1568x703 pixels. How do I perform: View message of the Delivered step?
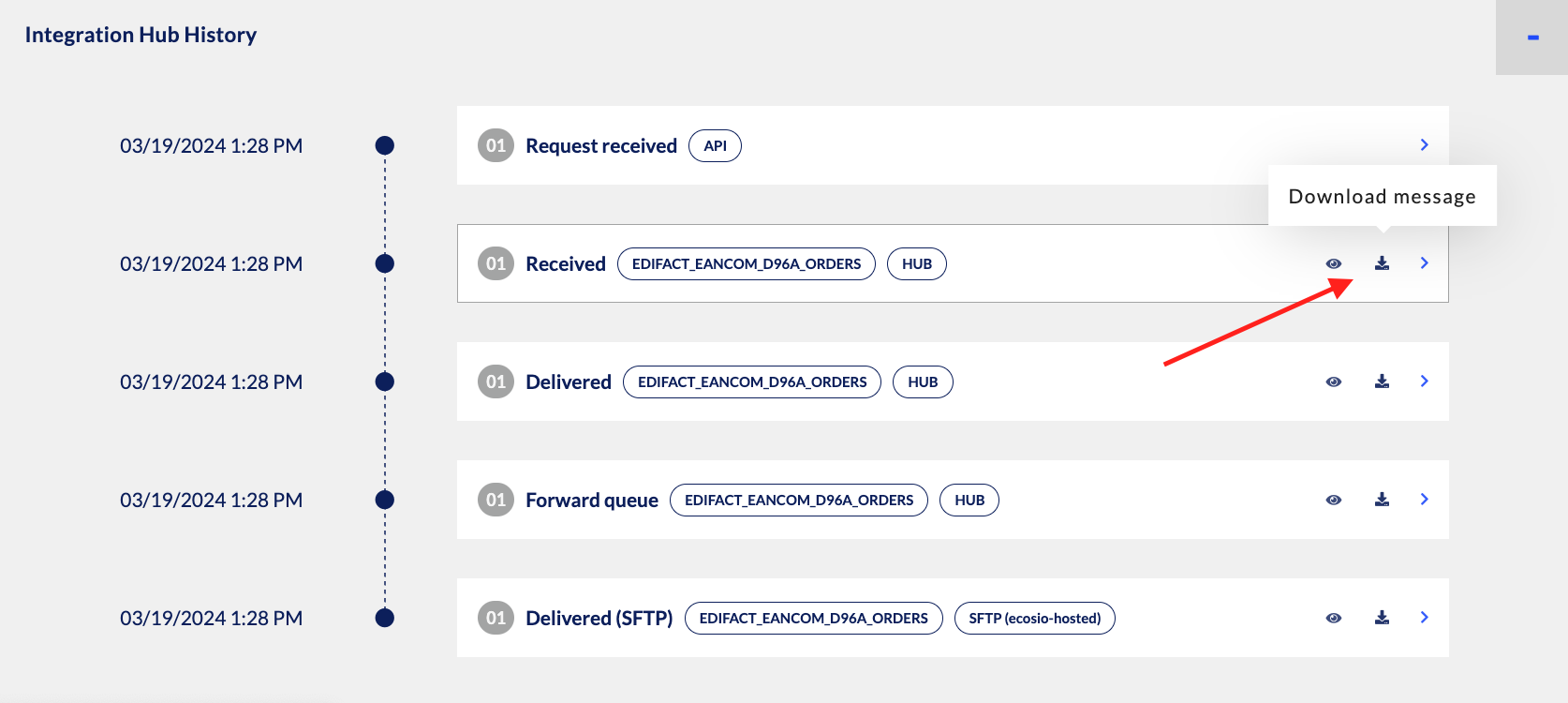[x=1334, y=381]
